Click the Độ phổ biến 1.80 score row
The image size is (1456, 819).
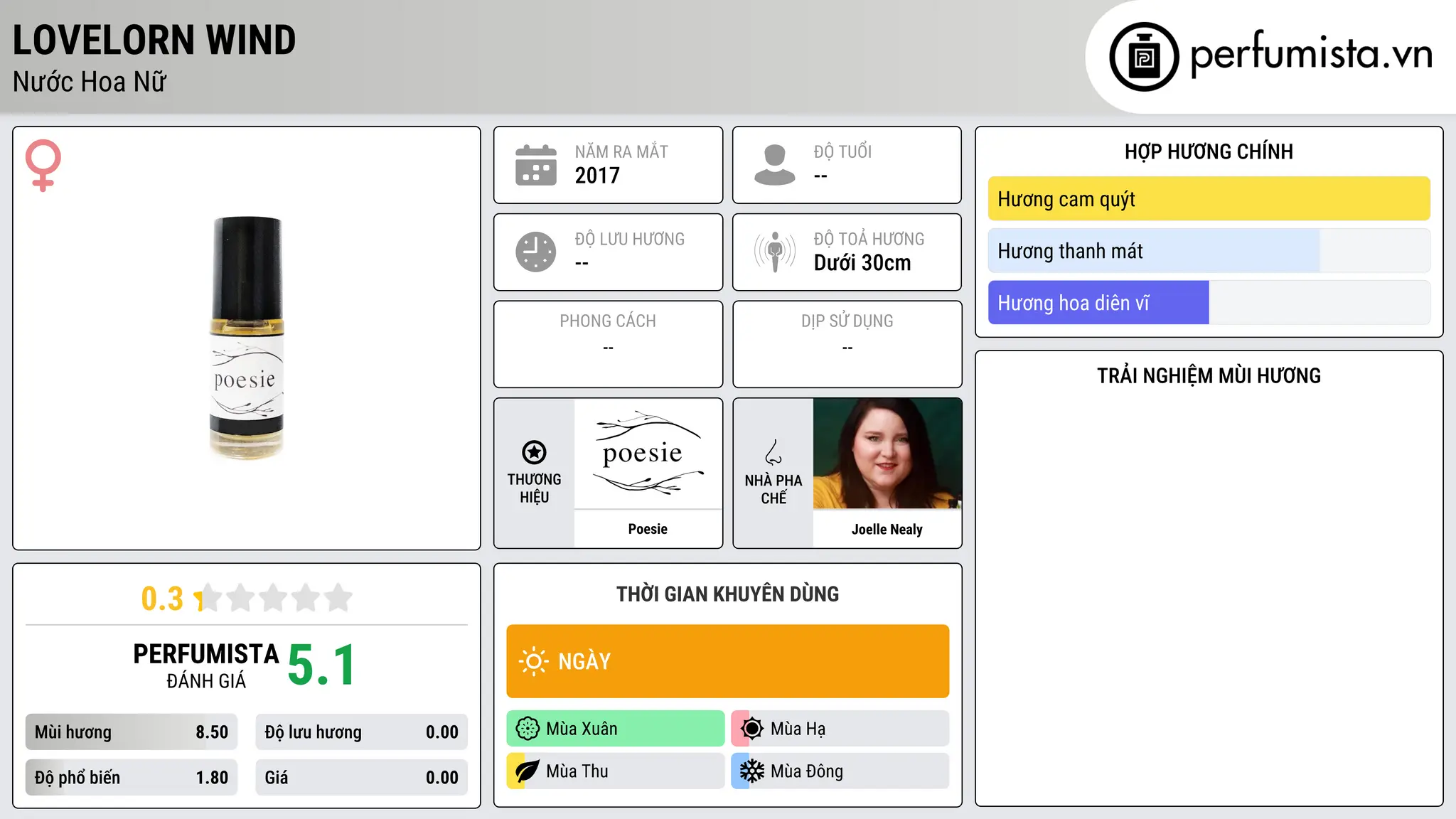(132, 778)
